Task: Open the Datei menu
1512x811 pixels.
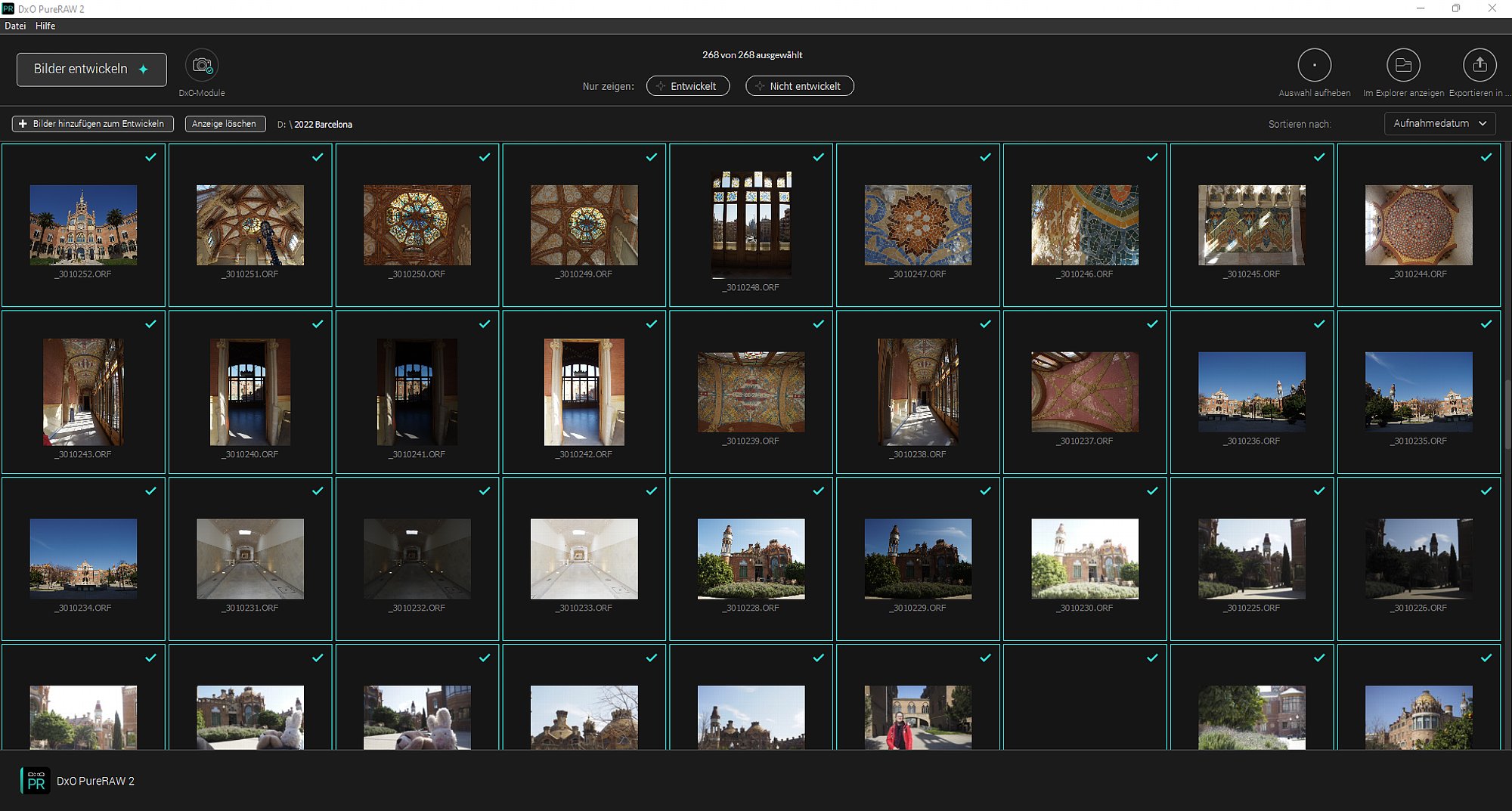Action: pos(15,26)
